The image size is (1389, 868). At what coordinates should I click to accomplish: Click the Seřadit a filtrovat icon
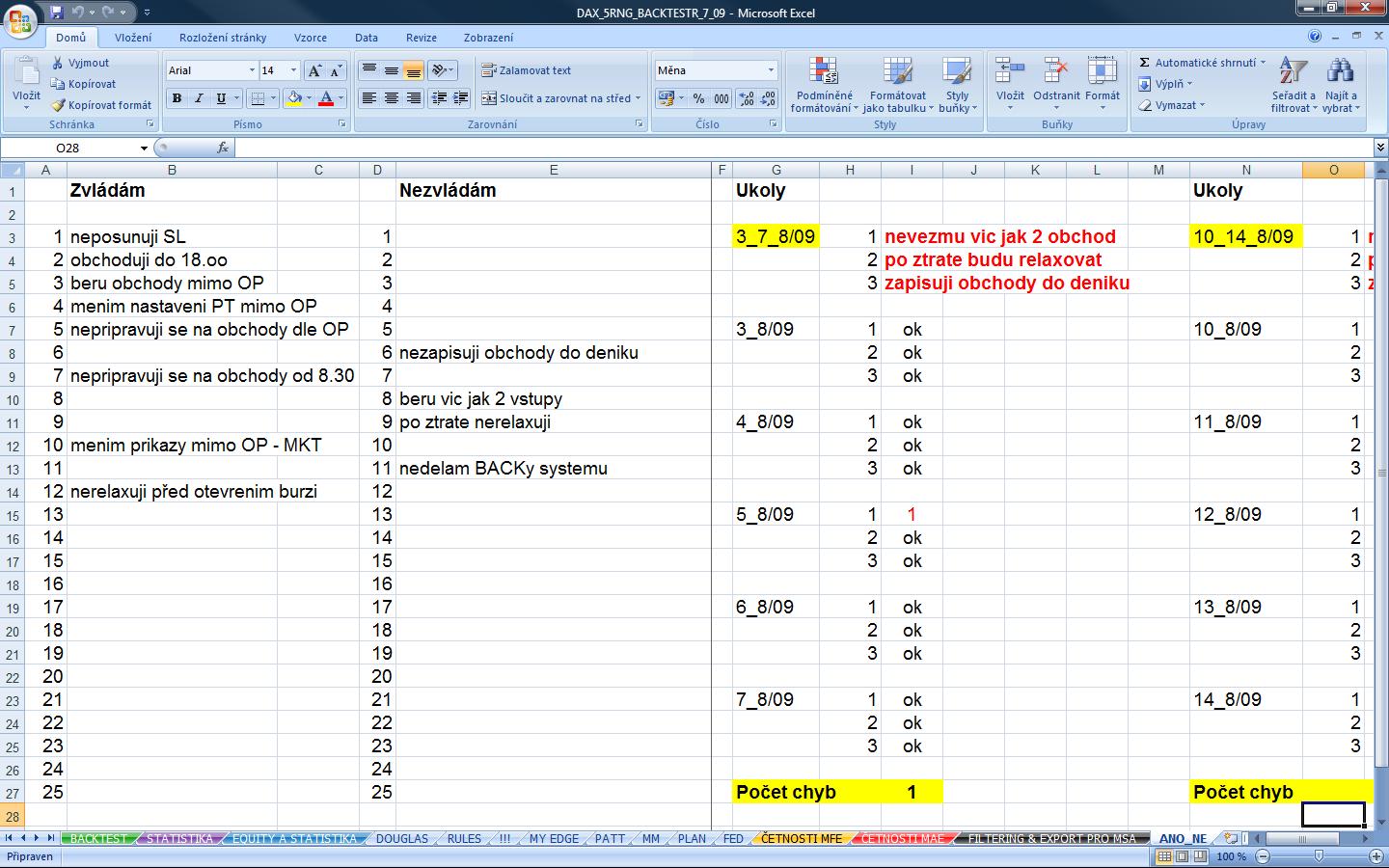point(1293,85)
